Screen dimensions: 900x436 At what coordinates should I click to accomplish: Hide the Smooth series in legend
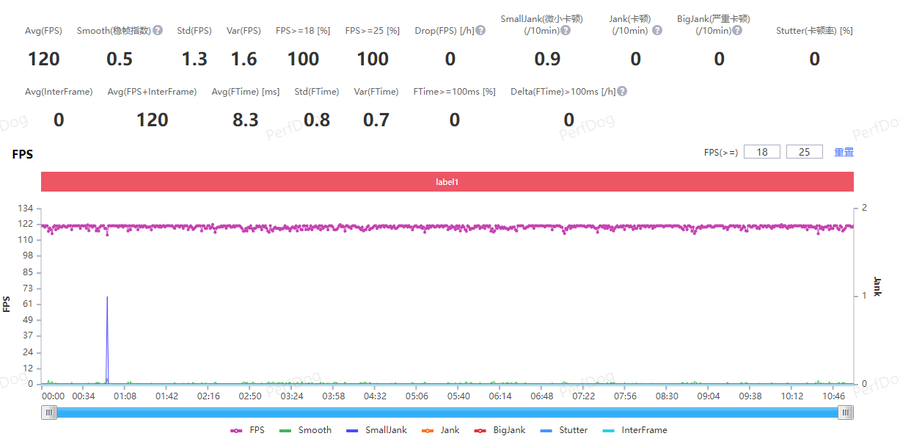pyautogui.click(x=306, y=429)
